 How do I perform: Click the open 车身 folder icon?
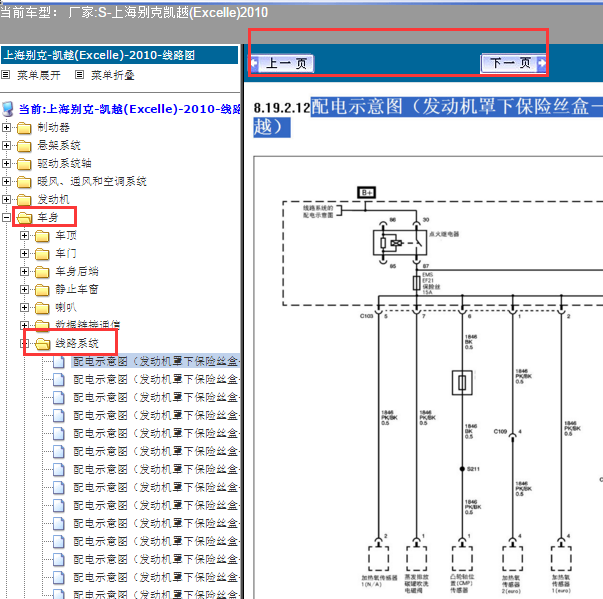pyautogui.click(x=24, y=218)
